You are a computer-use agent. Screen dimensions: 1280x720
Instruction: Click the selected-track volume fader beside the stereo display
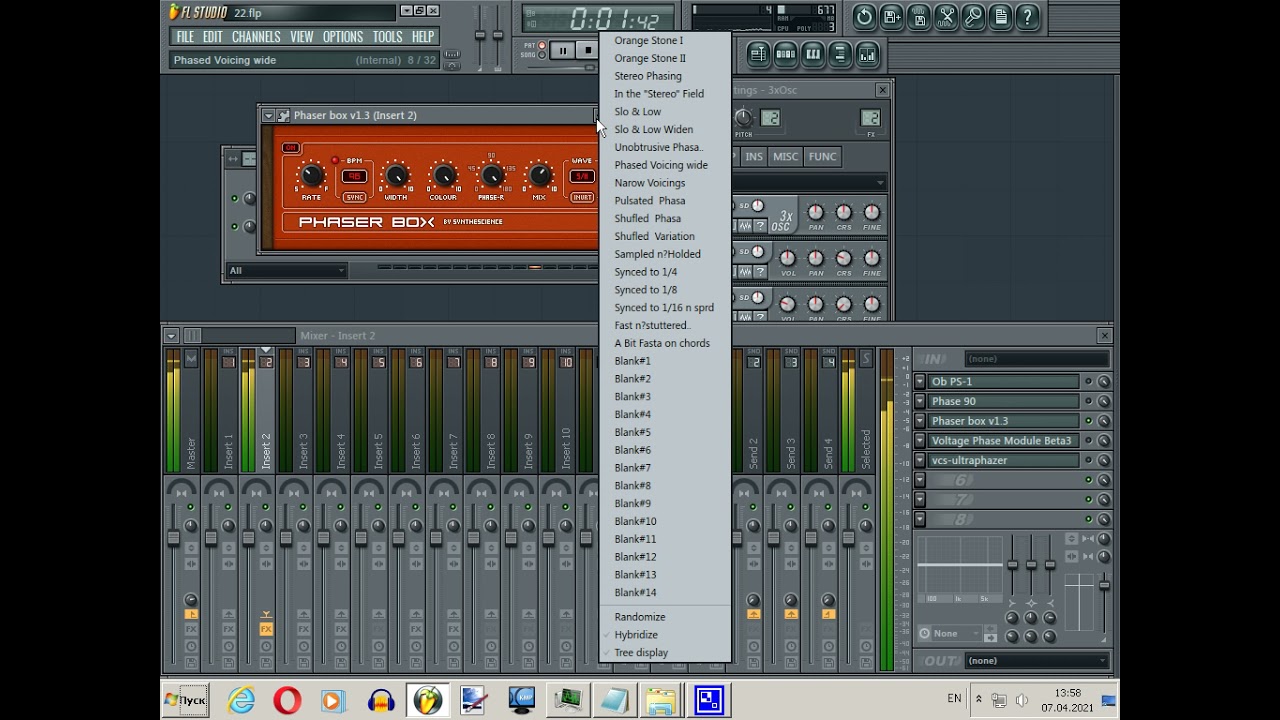pos(1104,585)
